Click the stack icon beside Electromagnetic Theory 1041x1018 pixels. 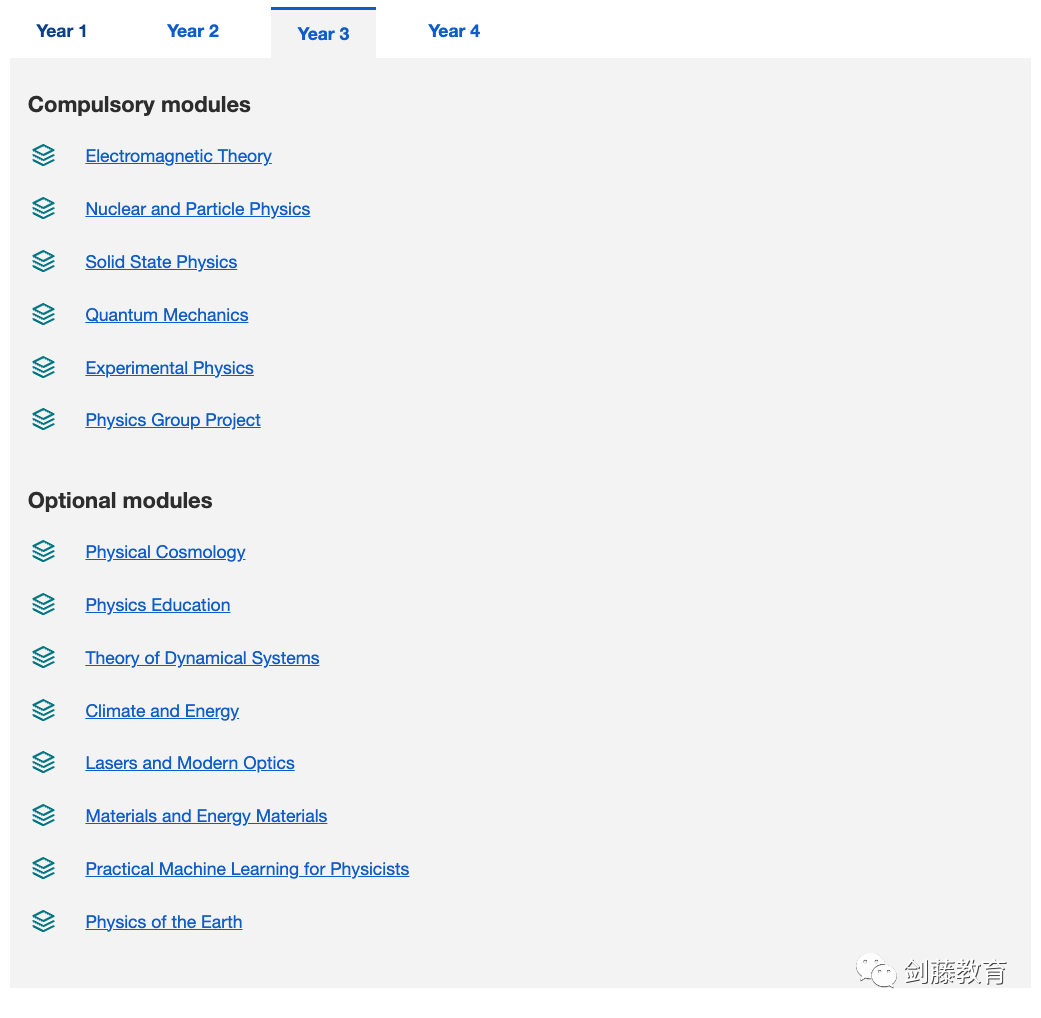coord(43,156)
